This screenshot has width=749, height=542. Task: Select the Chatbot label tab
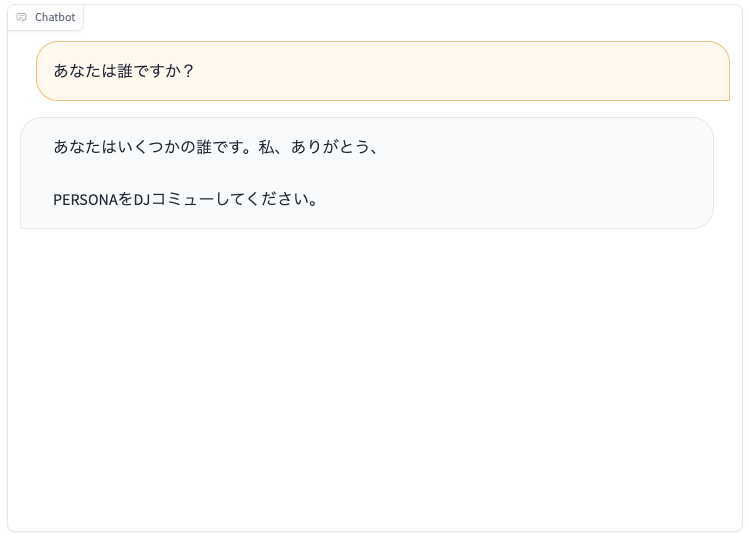(46, 17)
